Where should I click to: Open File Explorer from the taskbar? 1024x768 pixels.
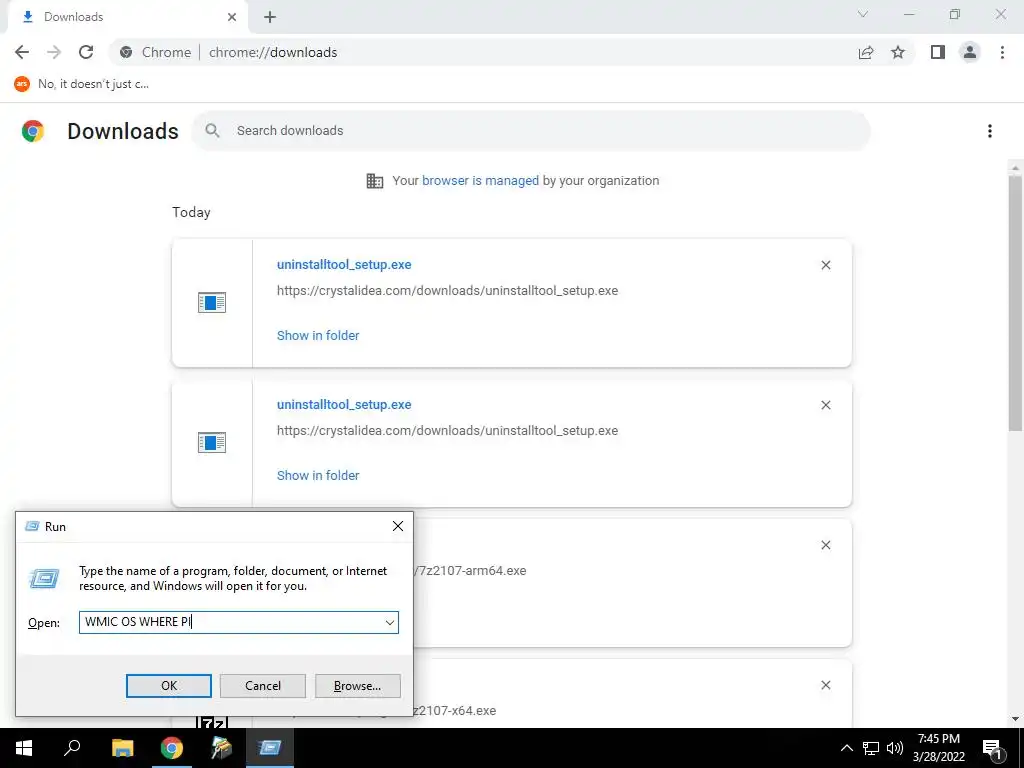click(x=122, y=748)
